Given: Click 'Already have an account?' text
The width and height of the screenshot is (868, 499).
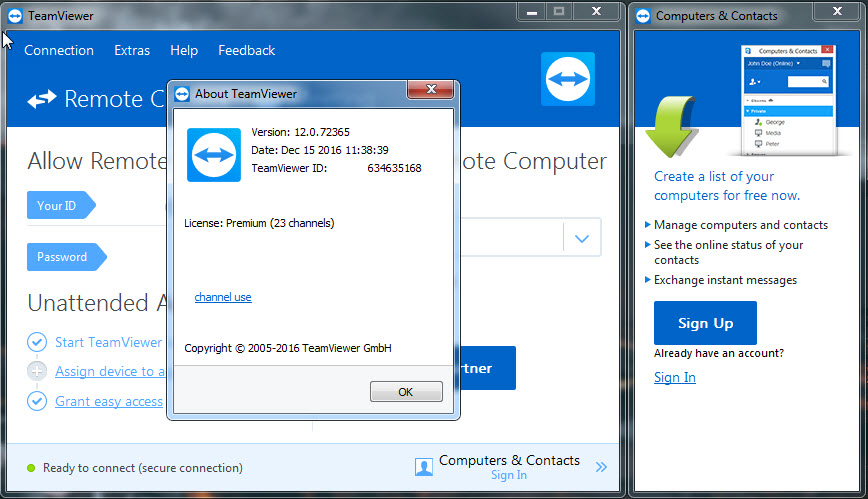Looking at the screenshot, I should pos(719,353).
